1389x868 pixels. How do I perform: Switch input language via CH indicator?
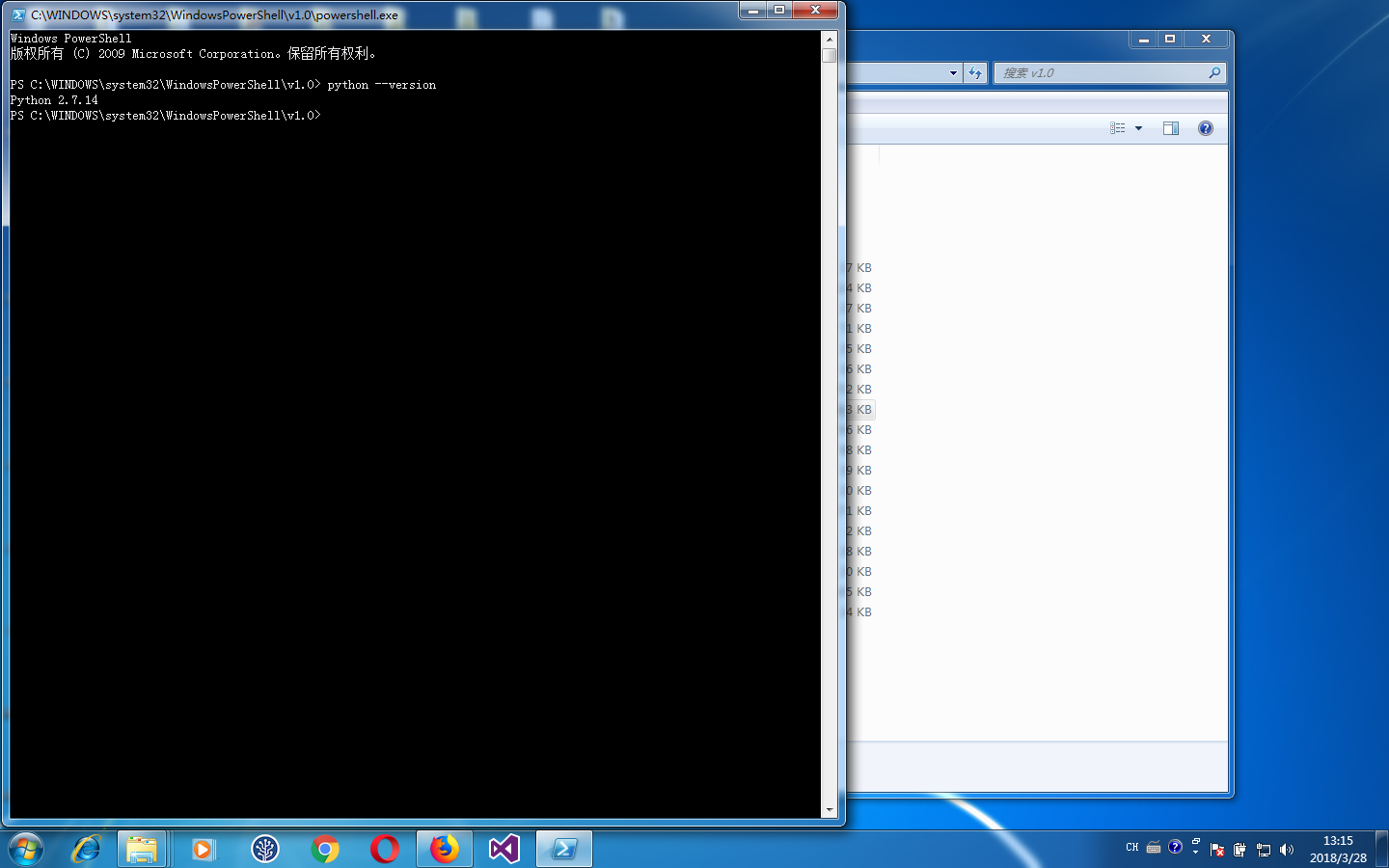tap(1132, 848)
